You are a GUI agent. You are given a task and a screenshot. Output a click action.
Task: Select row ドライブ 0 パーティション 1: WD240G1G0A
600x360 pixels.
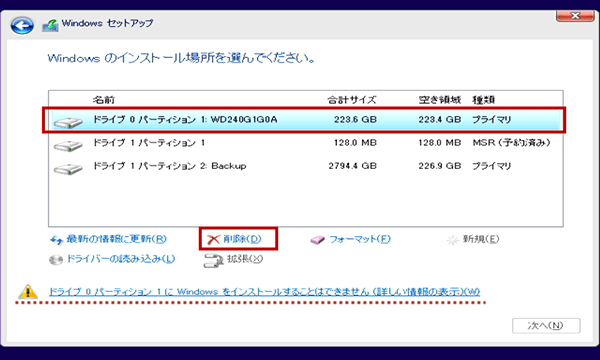tap(306, 120)
